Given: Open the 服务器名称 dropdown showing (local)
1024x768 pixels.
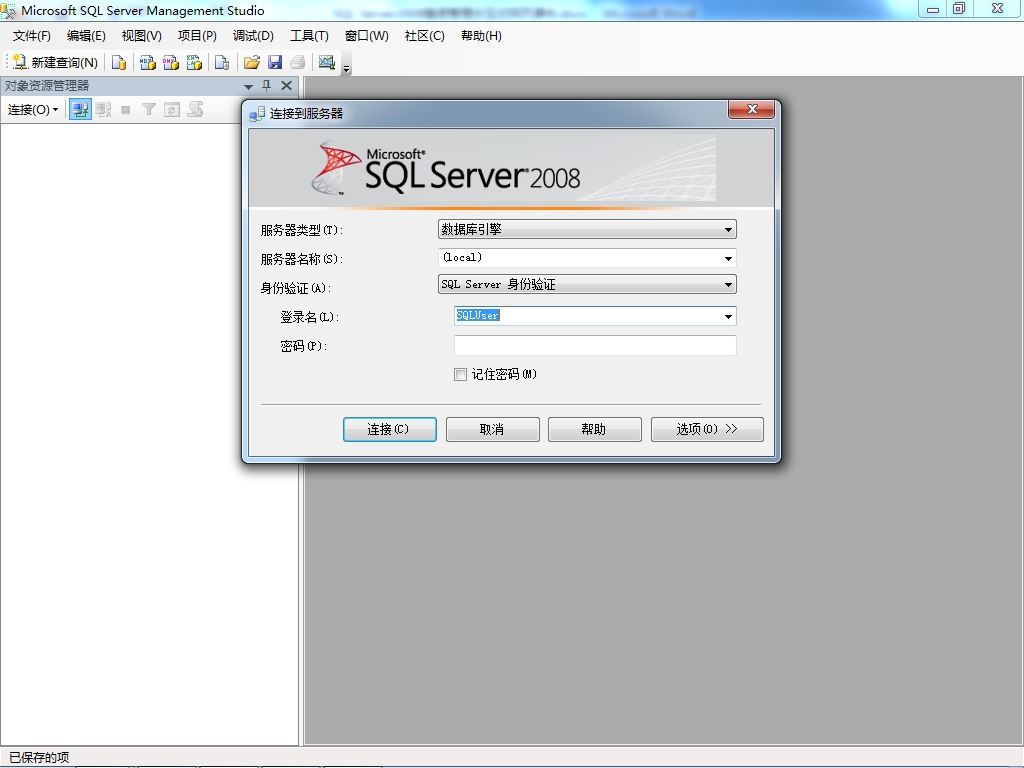Looking at the screenshot, I should click(x=587, y=258).
